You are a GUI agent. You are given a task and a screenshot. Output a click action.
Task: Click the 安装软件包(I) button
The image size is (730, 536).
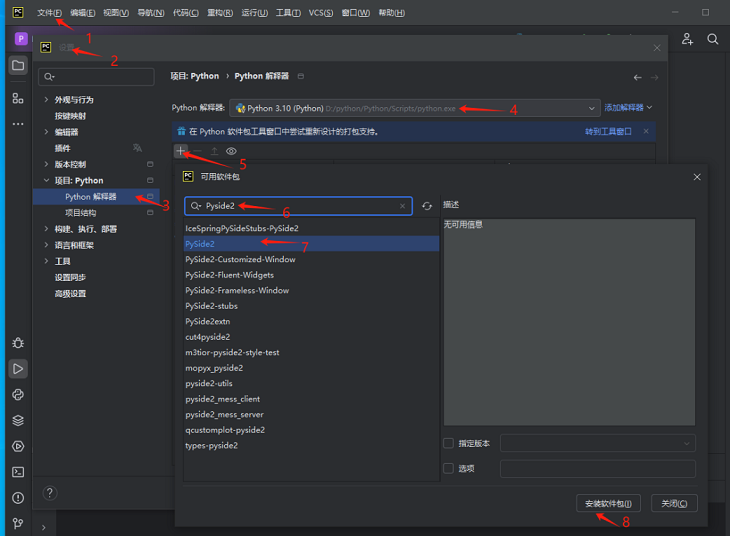pyautogui.click(x=608, y=503)
